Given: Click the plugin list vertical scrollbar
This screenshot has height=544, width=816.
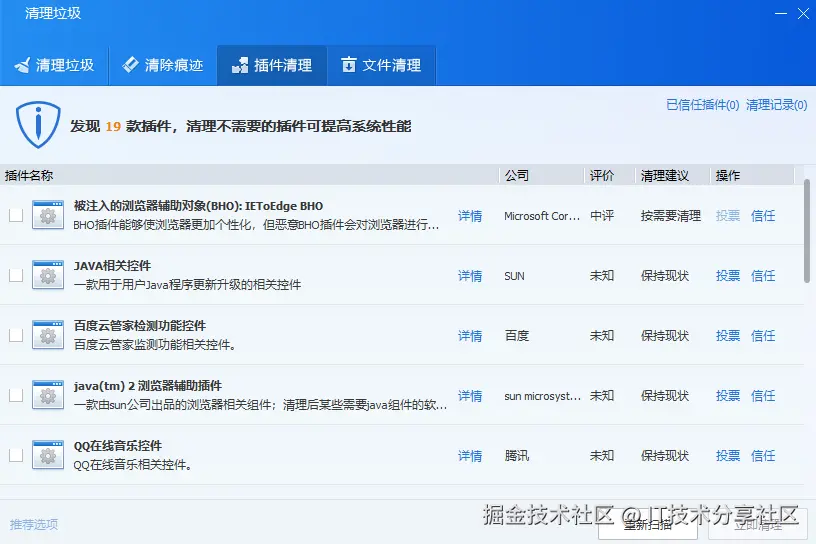Looking at the screenshot, I should [807, 231].
